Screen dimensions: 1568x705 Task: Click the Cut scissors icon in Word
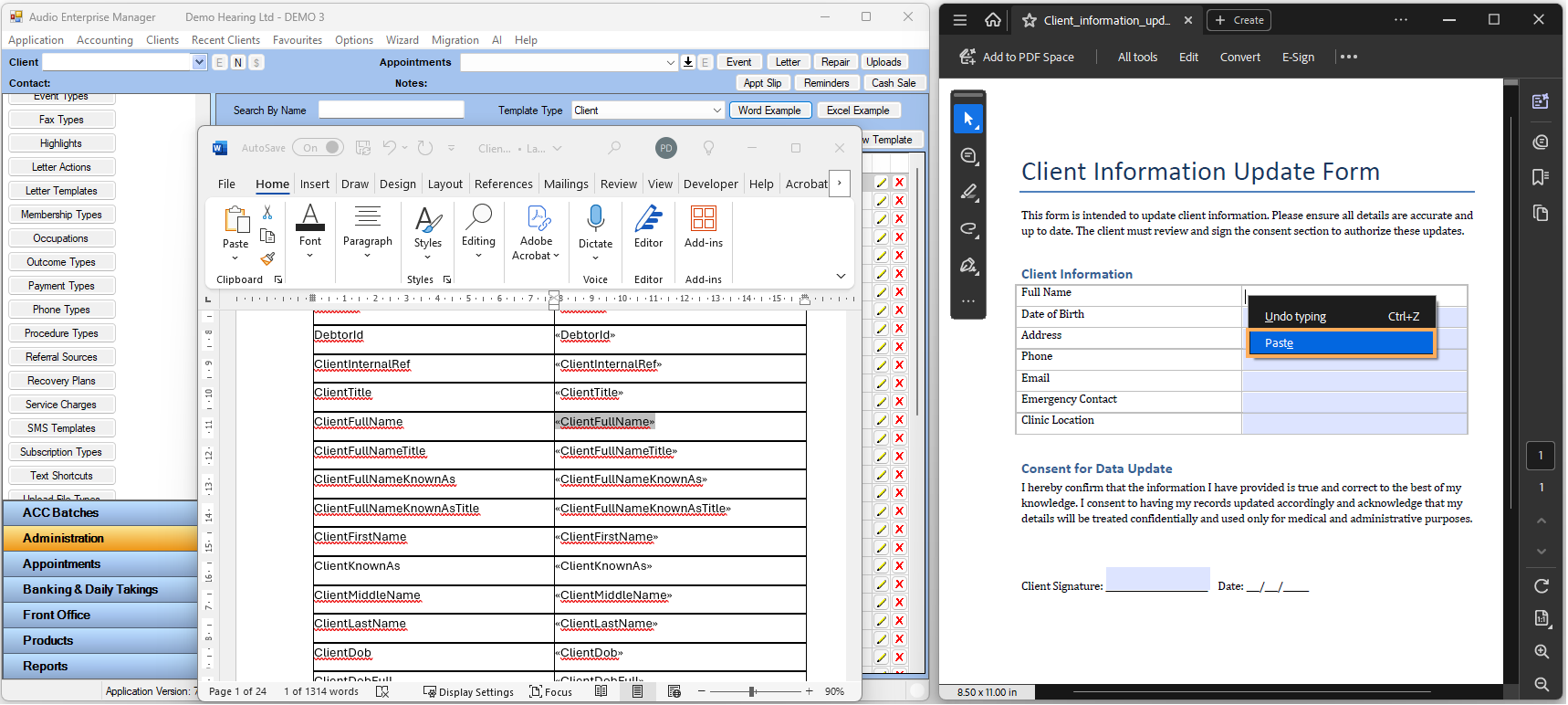click(267, 213)
